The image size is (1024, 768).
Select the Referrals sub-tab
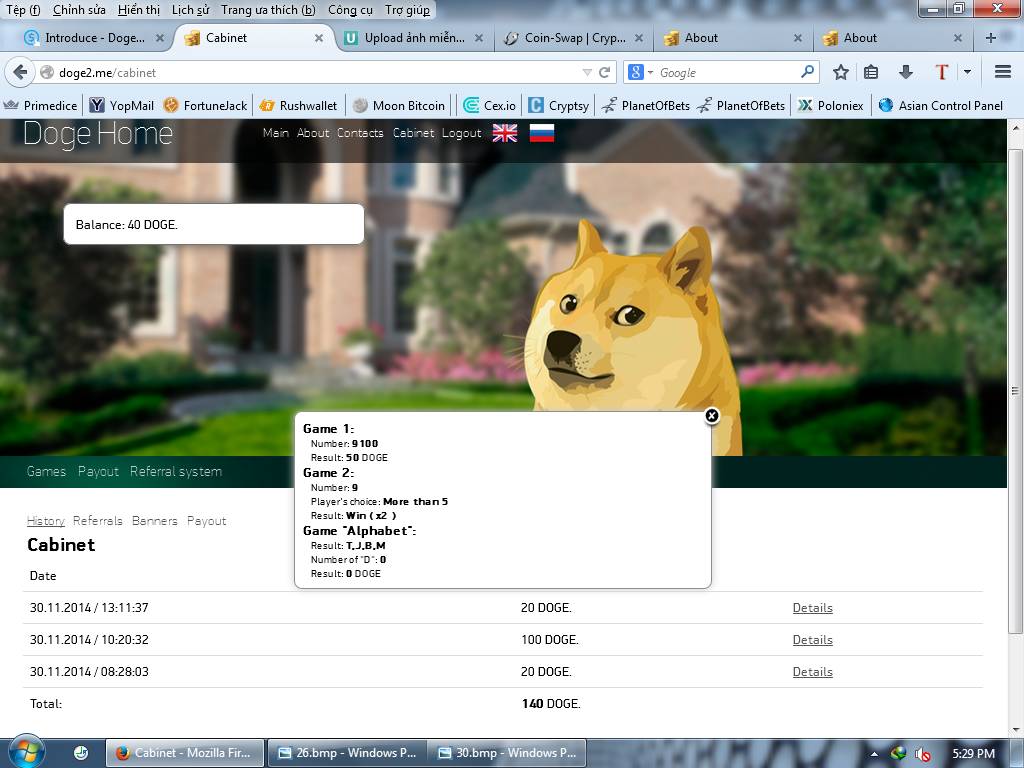98,521
